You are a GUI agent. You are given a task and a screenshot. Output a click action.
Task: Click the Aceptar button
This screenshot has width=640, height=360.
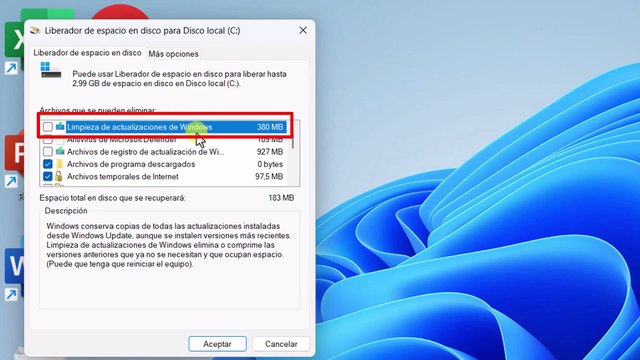217,344
